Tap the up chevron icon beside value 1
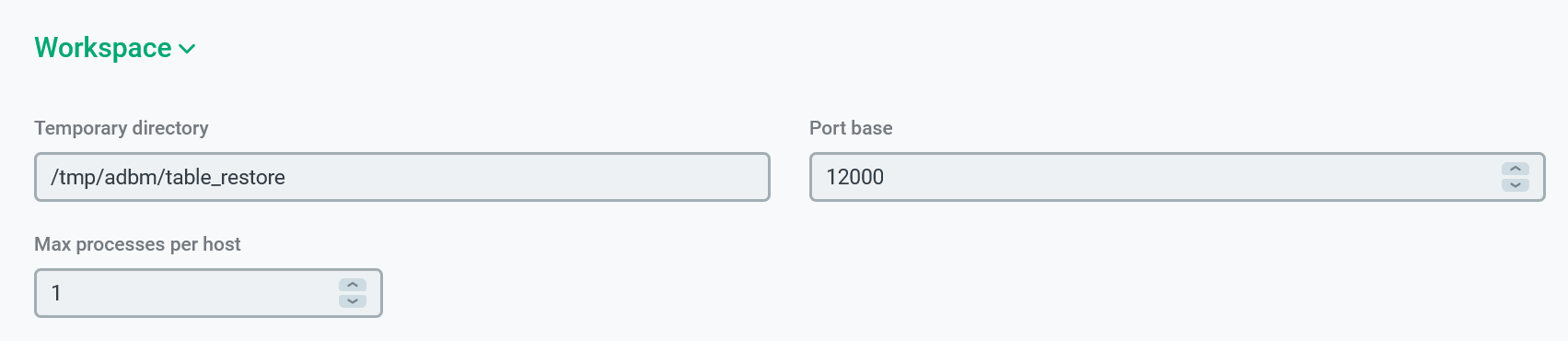This screenshot has height=341, width=1568. pos(353,285)
